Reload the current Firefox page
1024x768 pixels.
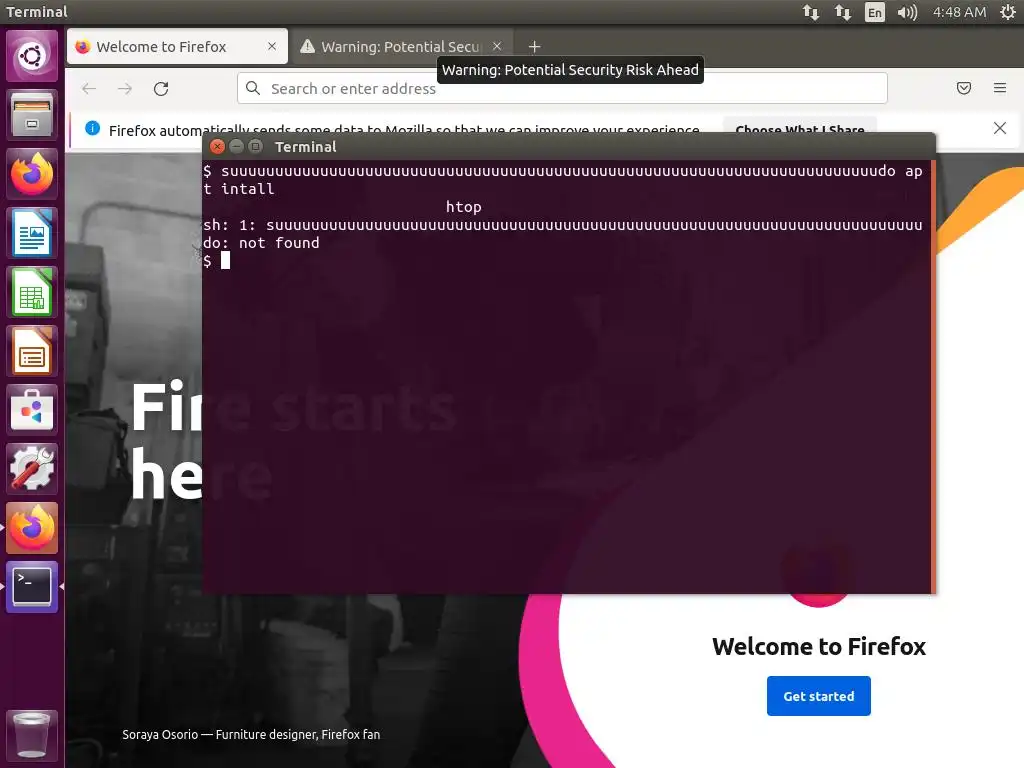(161, 89)
